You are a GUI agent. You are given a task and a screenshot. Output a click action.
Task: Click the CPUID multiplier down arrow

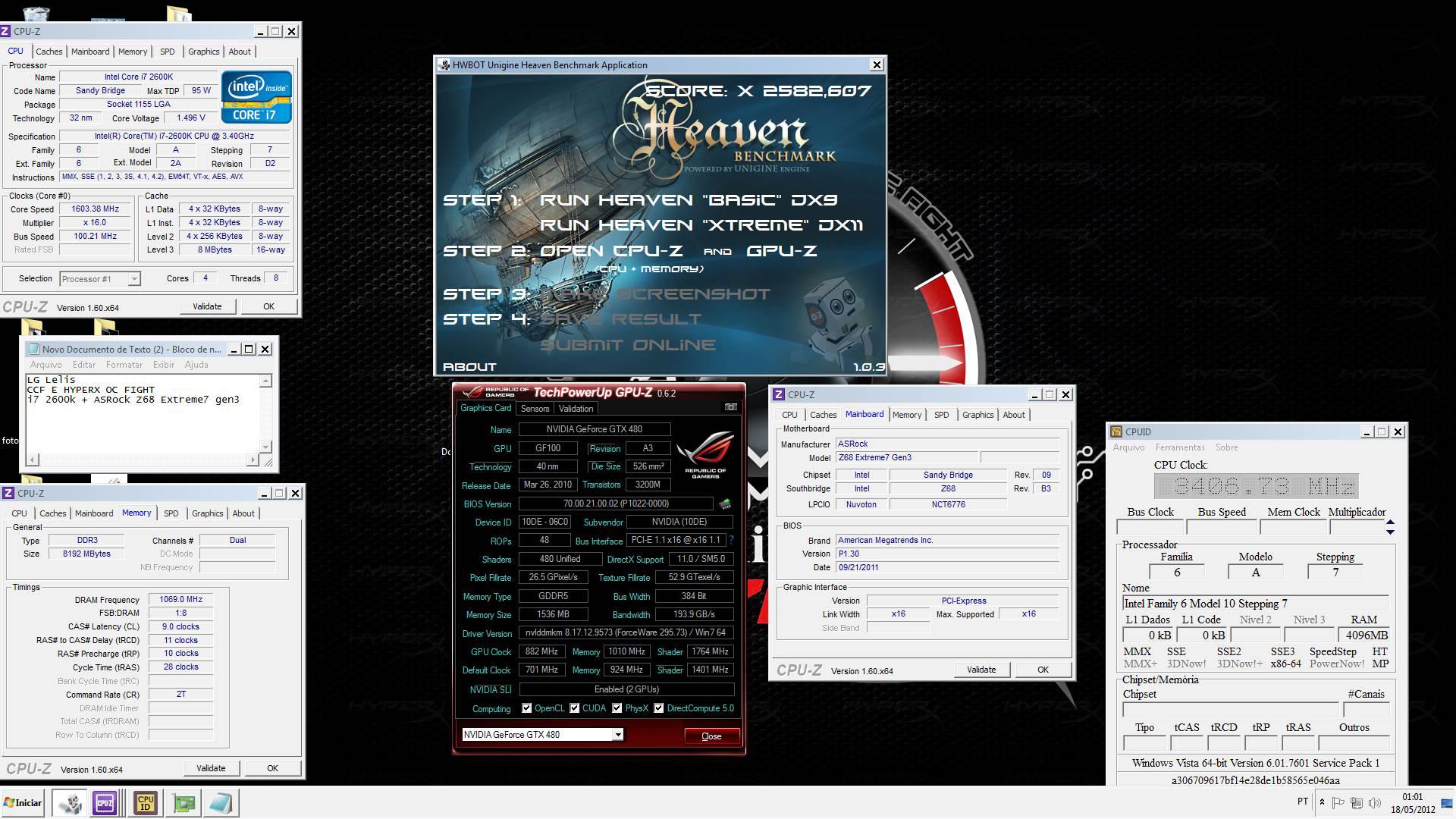click(1390, 532)
